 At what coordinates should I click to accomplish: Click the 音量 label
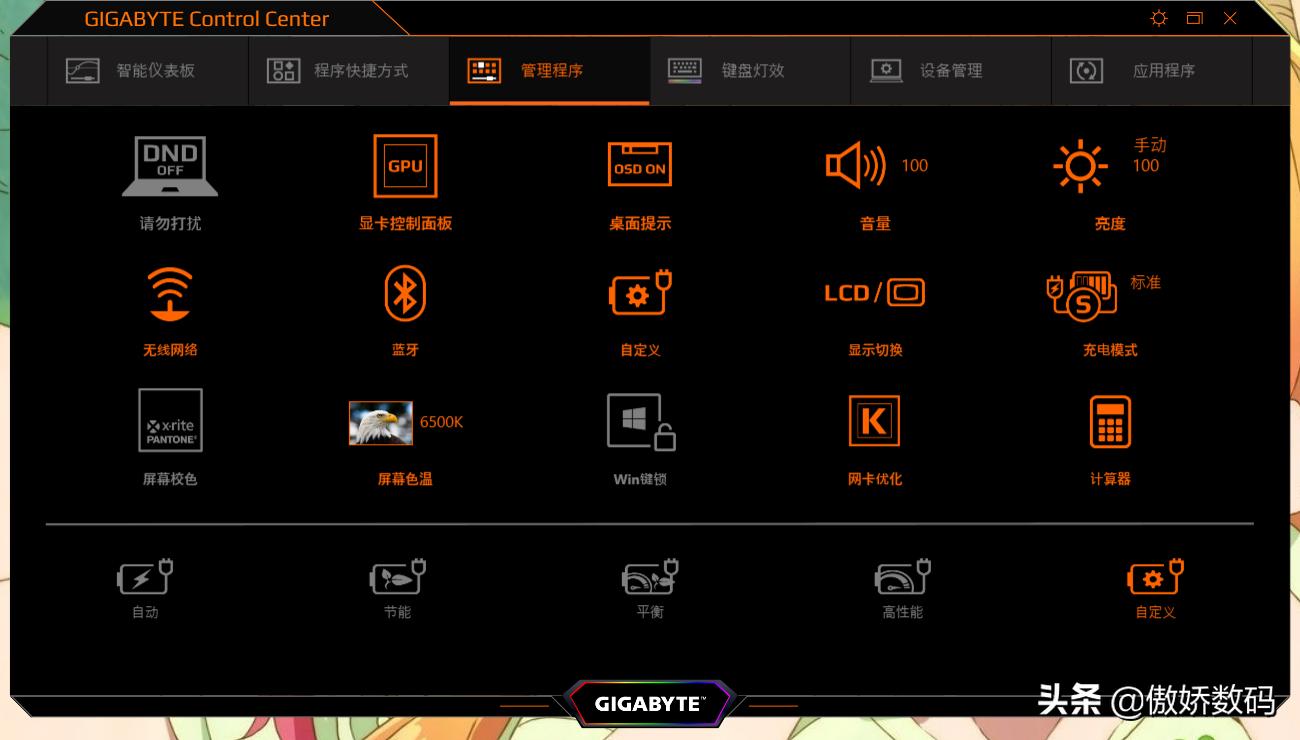tap(875, 224)
